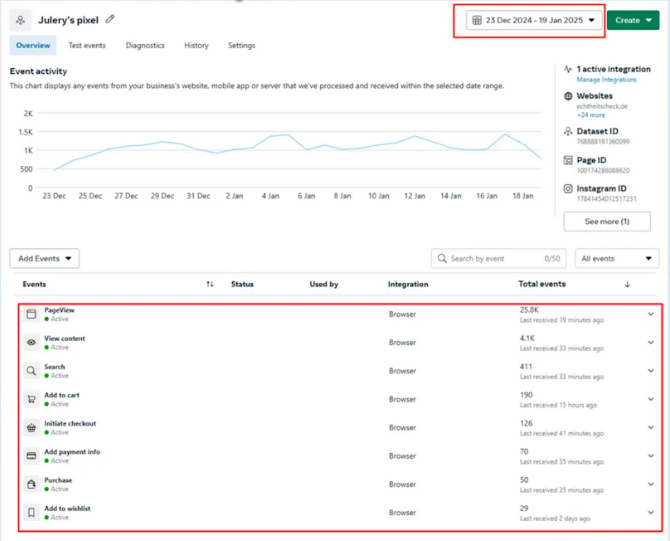Image resolution: width=670 pixels, height=541 pixels.
Task: Click the See more (1) button
Action: 607,221
